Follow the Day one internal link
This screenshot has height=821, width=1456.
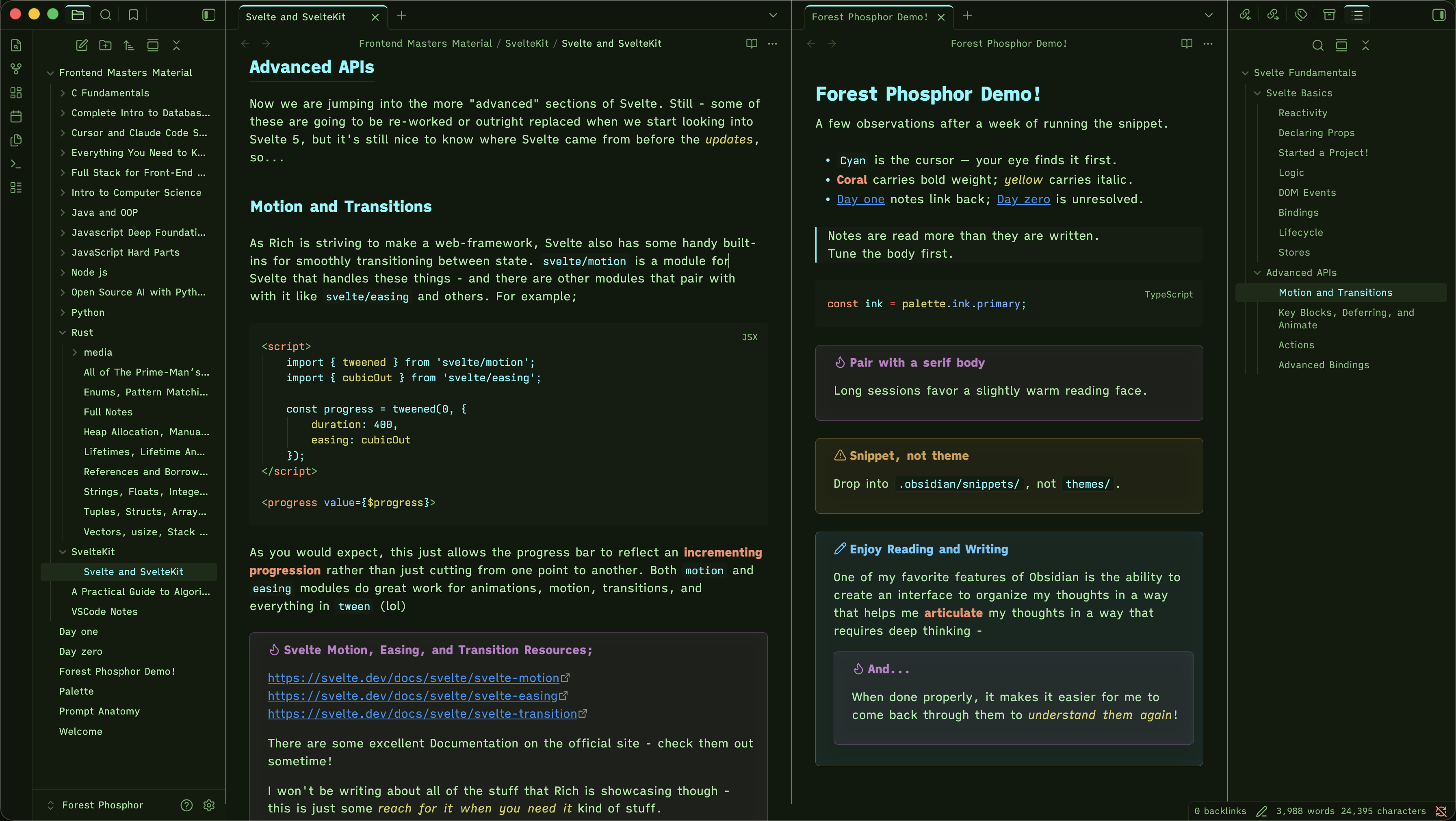click(860, 200)
